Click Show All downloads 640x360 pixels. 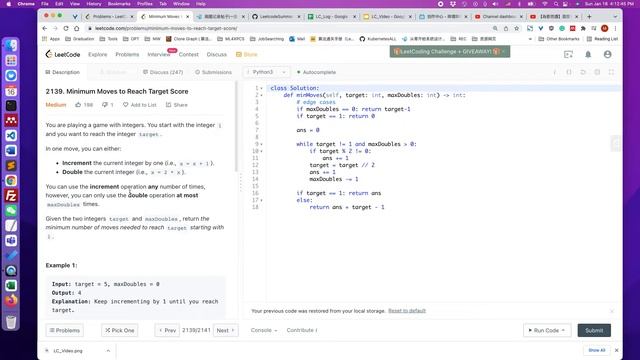pyautogui.click(x=597, y=350)
